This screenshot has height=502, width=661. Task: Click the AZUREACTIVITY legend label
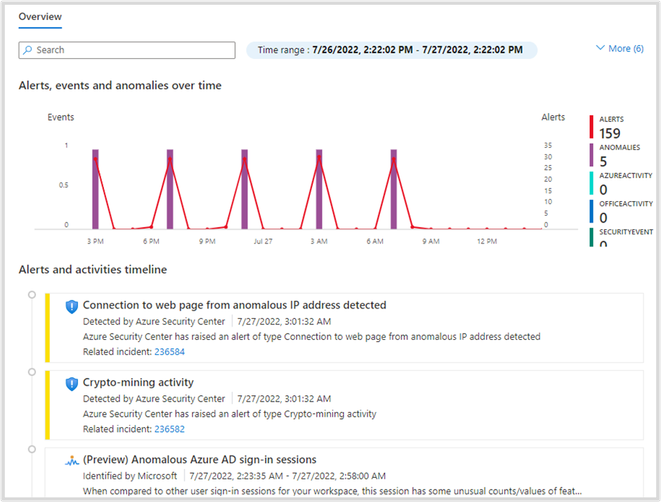[626, 175]
